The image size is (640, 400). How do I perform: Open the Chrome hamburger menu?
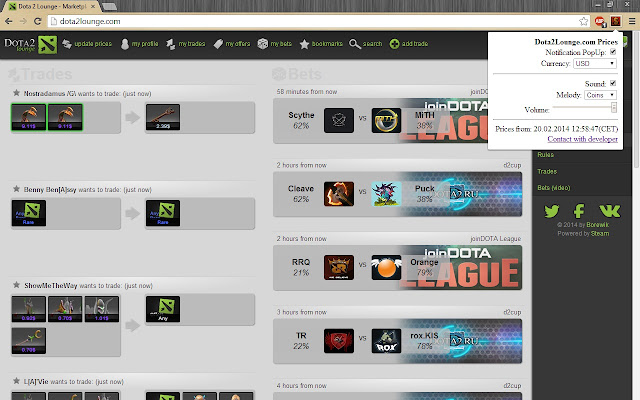click(x=631, y=21)
